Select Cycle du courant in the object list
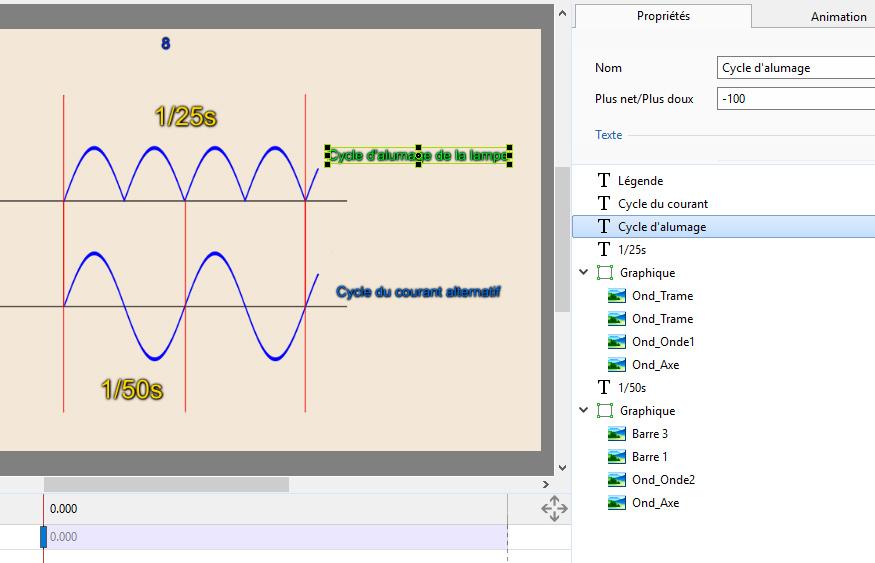875x563 pixels. [x=662, y=204]
